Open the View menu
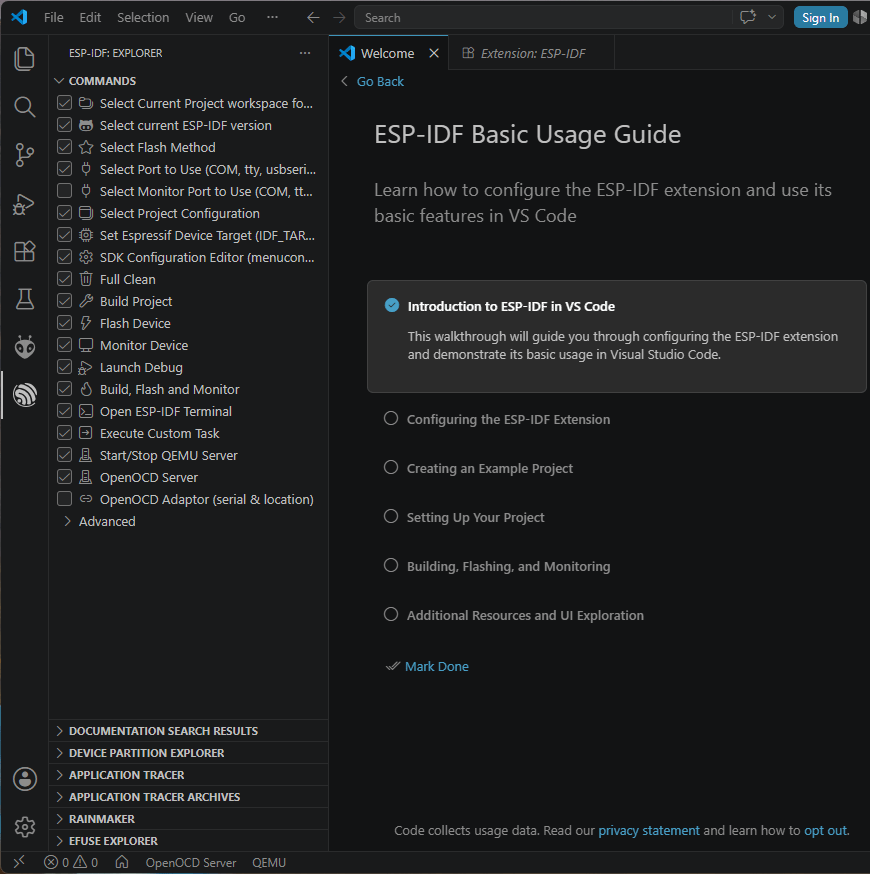870x874 pixels. click(199, 17)
